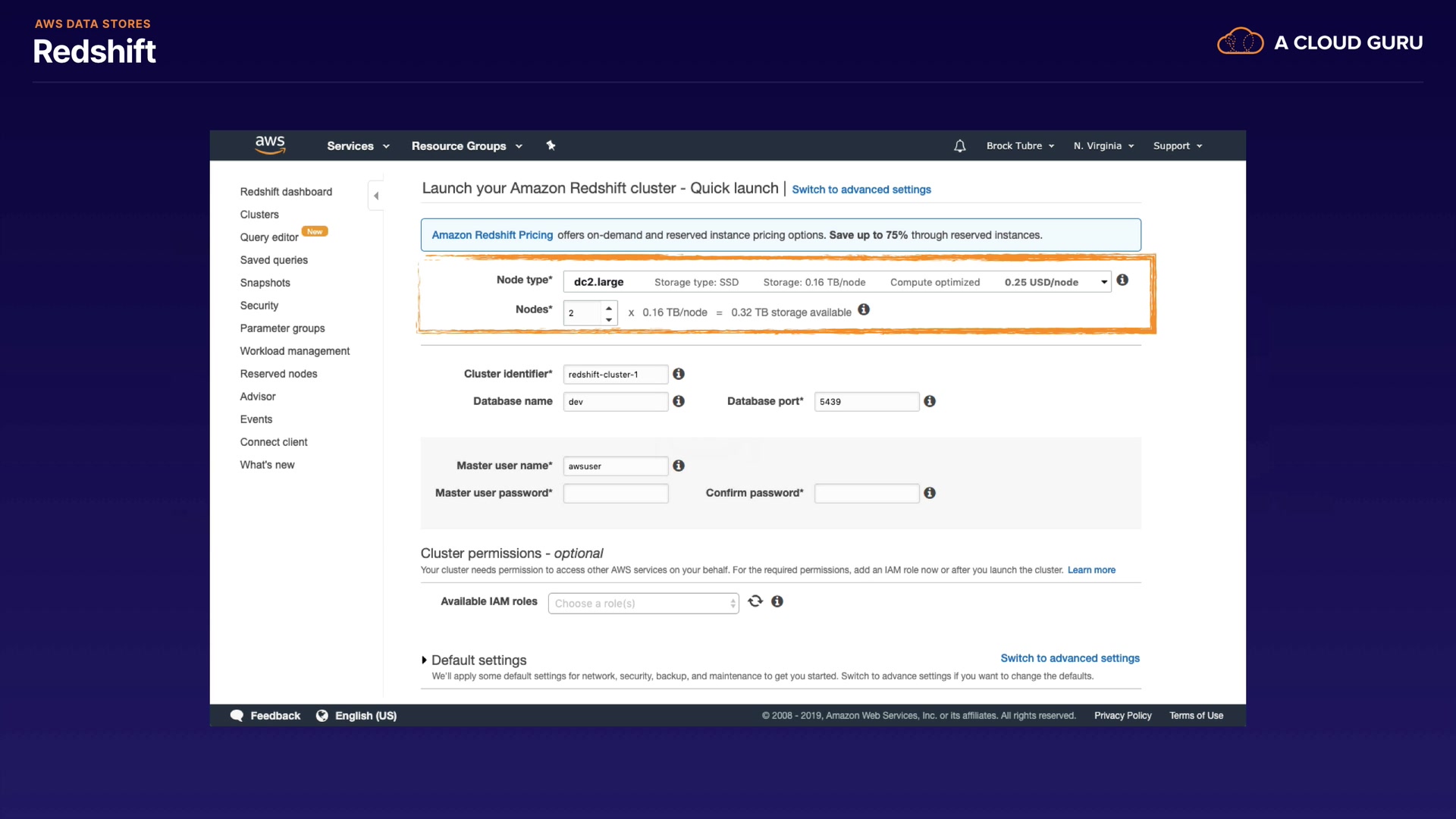Click the Master user password field

tap(616, 494)
